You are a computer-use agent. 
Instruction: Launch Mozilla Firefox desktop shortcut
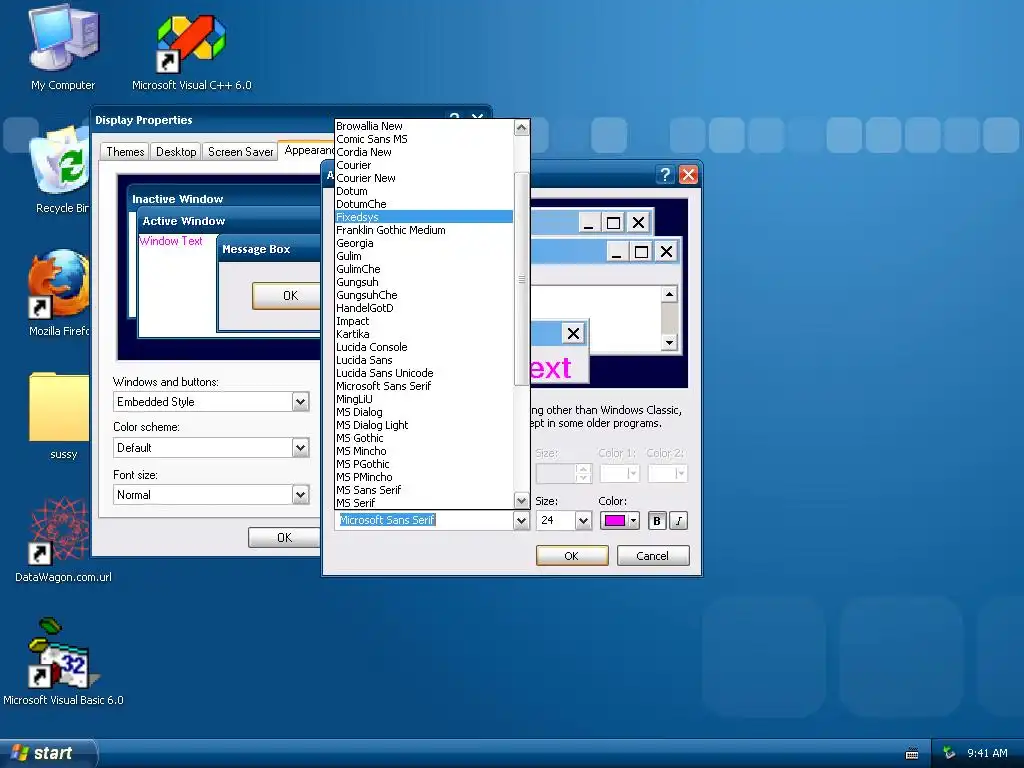click(x=59, y=293)
